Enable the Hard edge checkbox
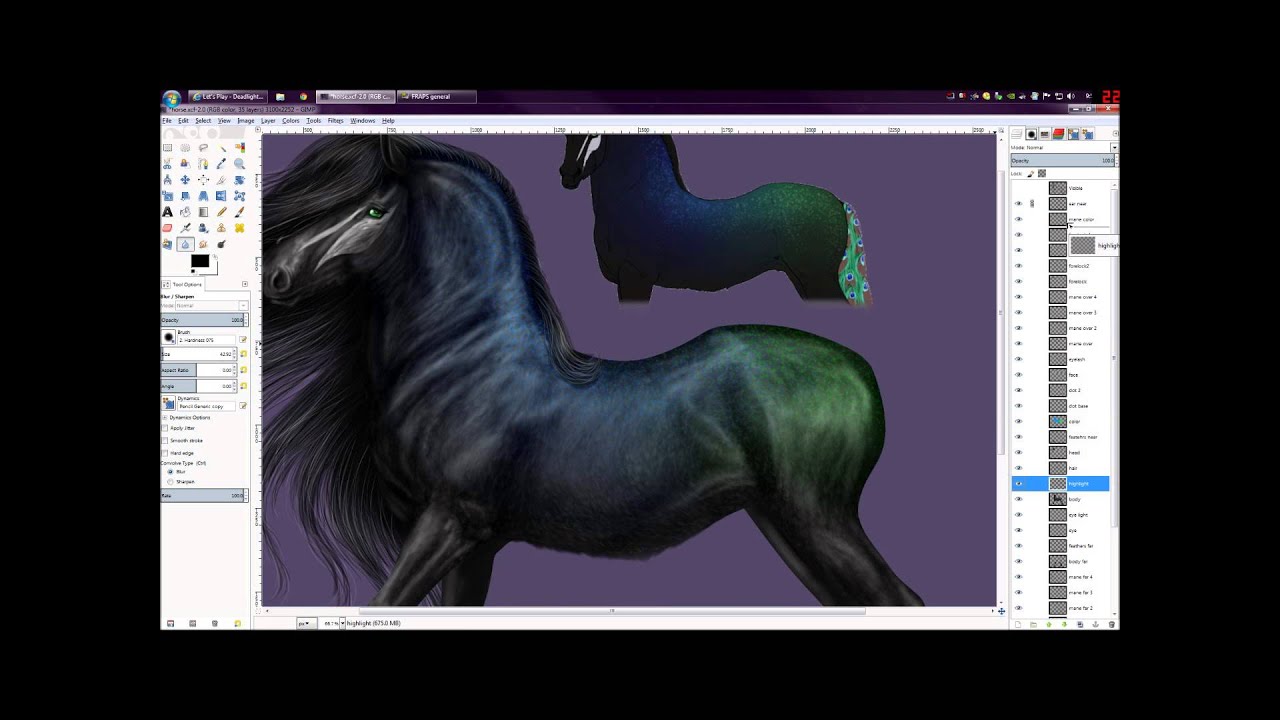 (x=165, y=453)
